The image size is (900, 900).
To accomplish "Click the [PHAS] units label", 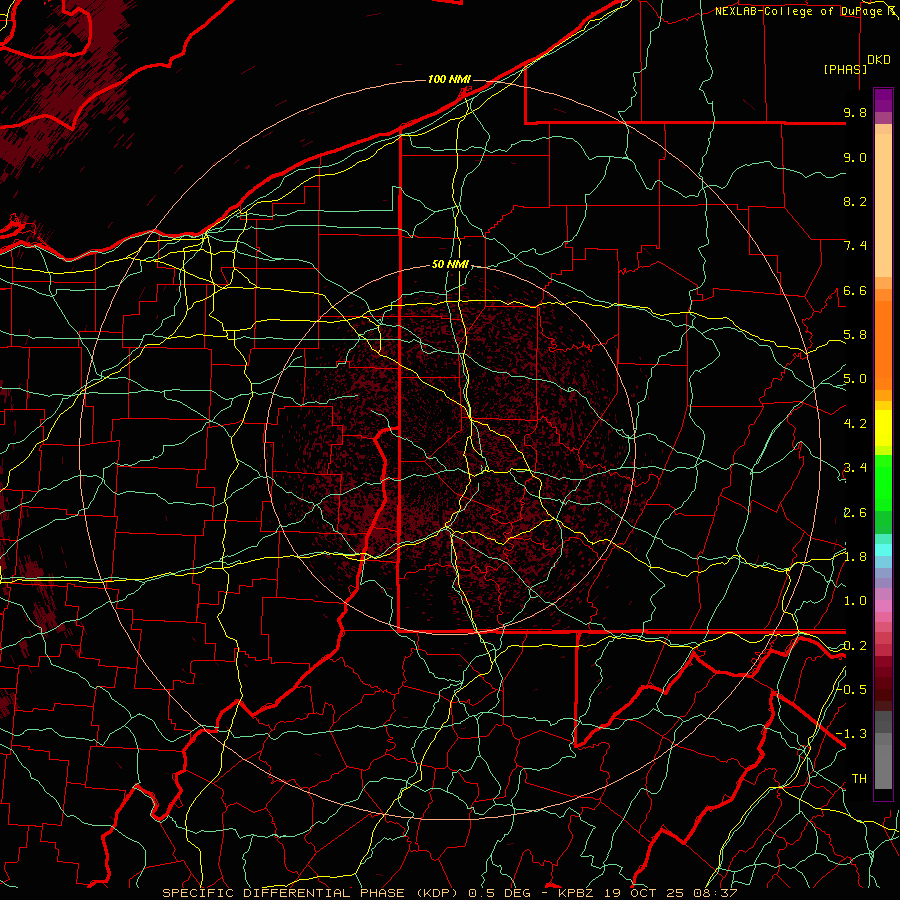I will pyautogui.click(x=845, y=69).
